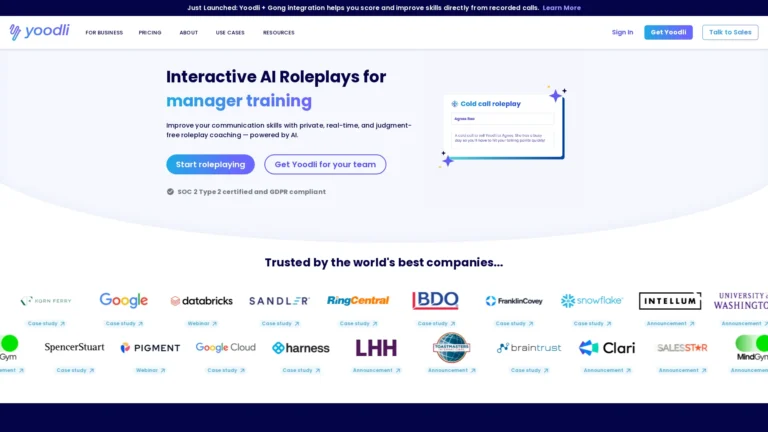This screenshot has height=432, width=768.
Task: Click the BDO logo
Action: pyautogui.click(x=435, y=301)
